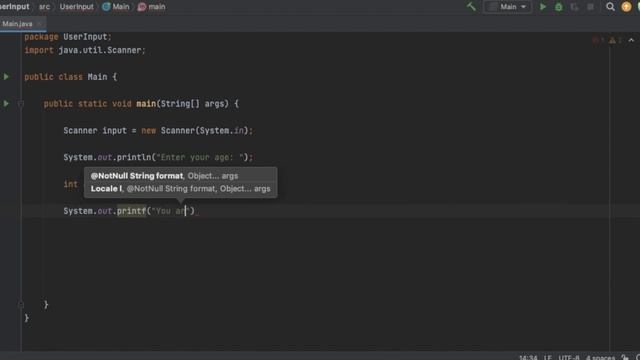This screenshot has width=640, height=360.
Task: Click the yellow warning count indicator
Action: (615, 40)
